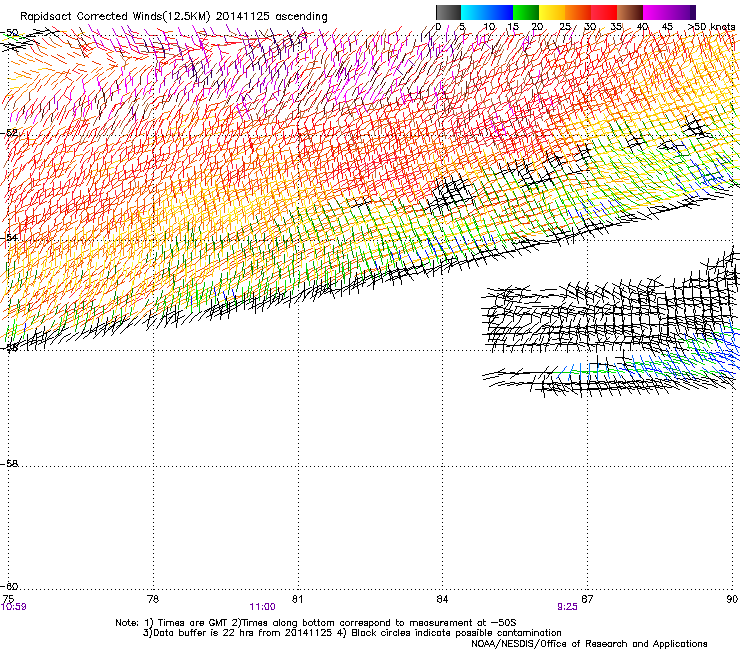Click the 'Rapidscat Corrected Winds(12.5KM) 20141125 ascending' title
Screen dimensions: 740x650
(x=174, y=17)
